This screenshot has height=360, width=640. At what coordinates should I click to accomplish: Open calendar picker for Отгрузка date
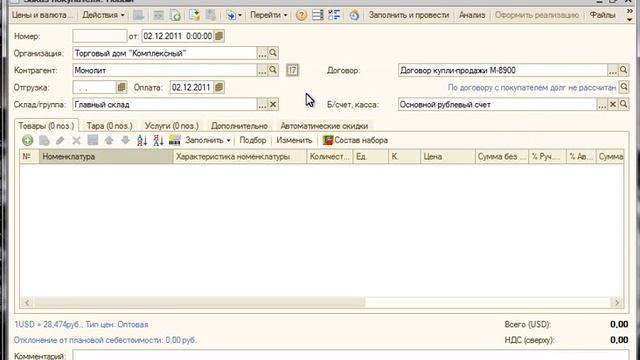pyautogui.click(x=121, y=87)
